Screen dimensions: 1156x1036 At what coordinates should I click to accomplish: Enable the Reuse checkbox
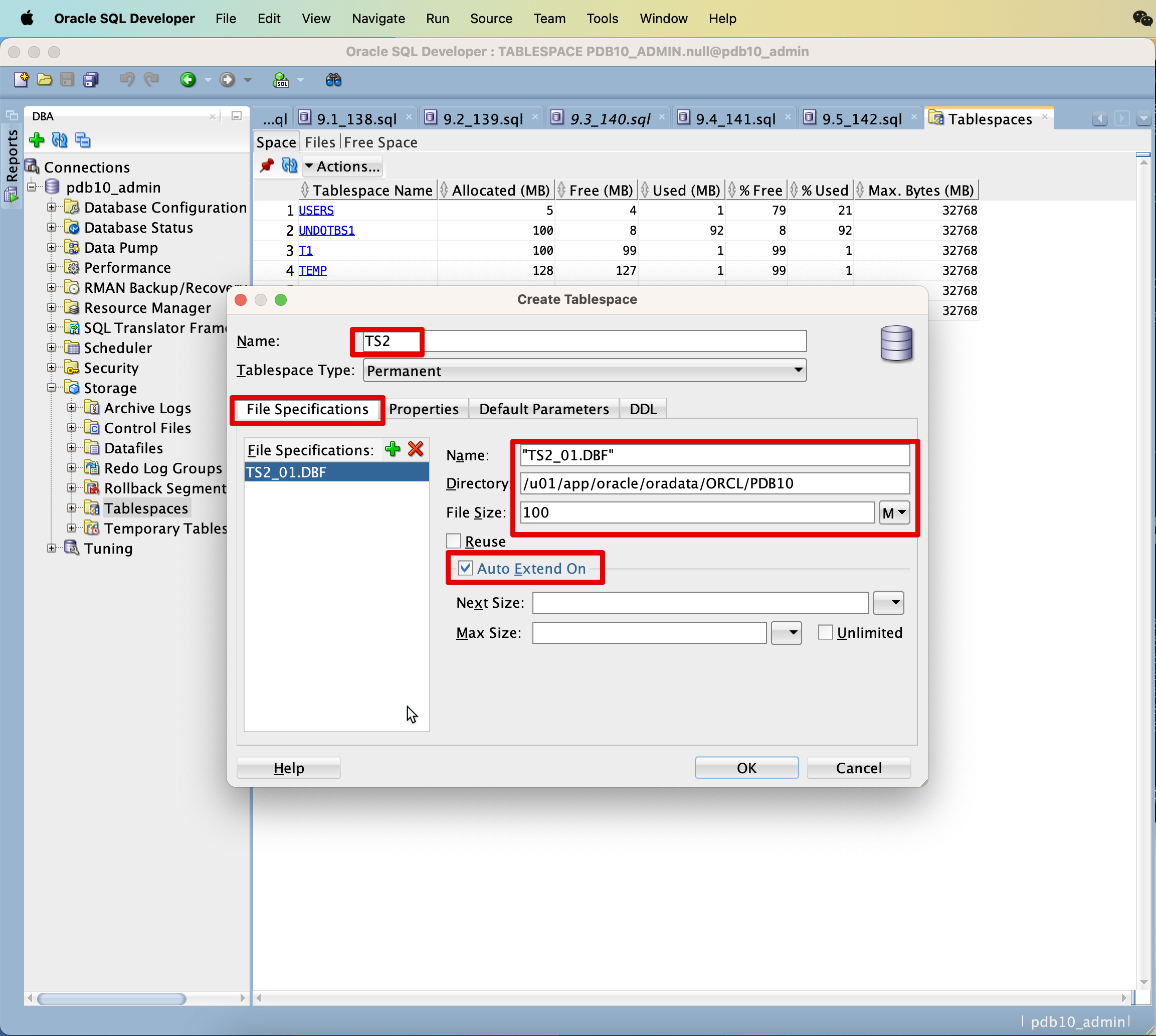(454, 541)
